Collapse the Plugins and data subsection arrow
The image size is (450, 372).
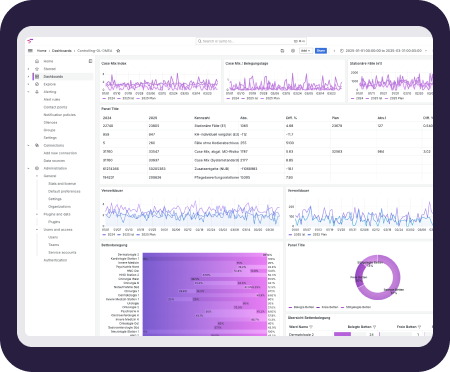(37, 214)
